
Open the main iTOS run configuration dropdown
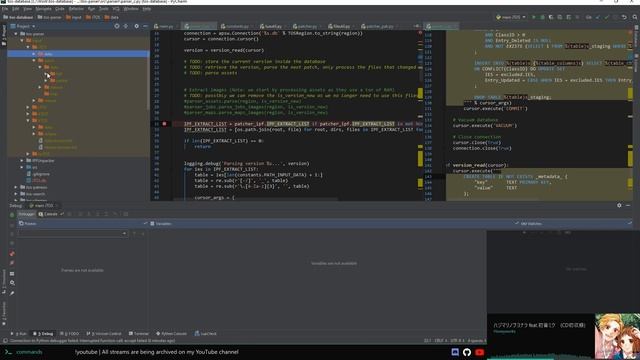tap(511, 17)
